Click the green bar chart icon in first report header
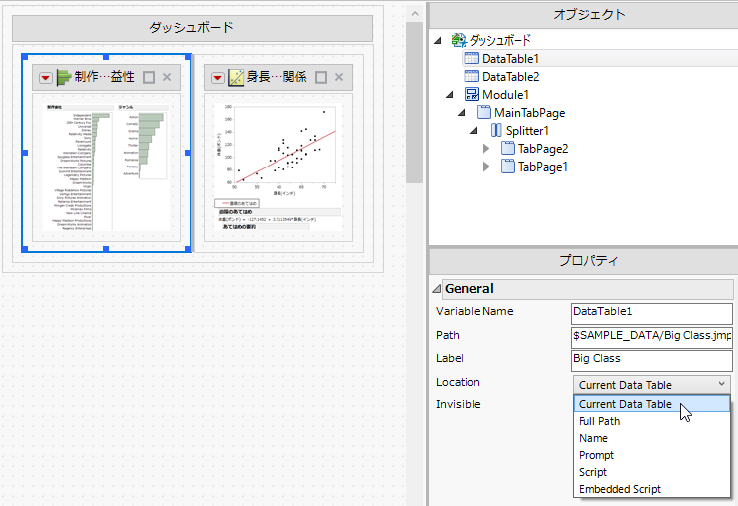This screenshot has height=506, width=738. coord(64,77)
